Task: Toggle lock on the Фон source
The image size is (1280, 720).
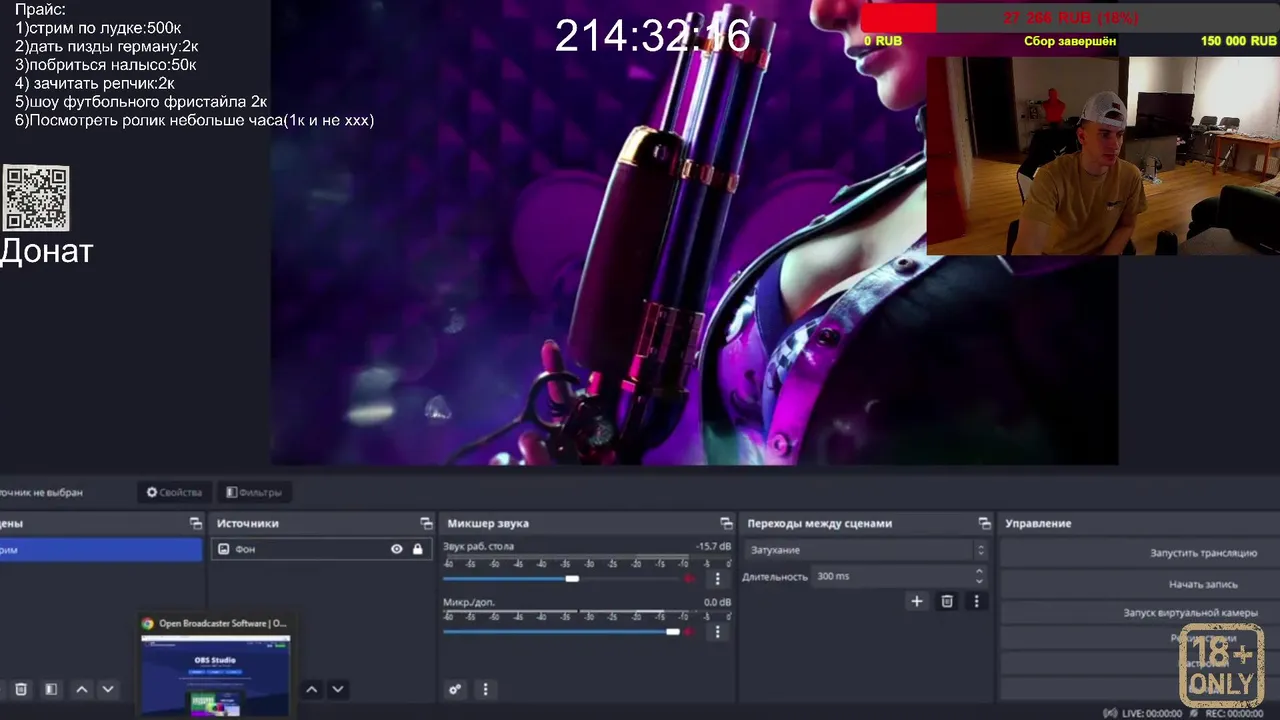Action: pos(418,549)
